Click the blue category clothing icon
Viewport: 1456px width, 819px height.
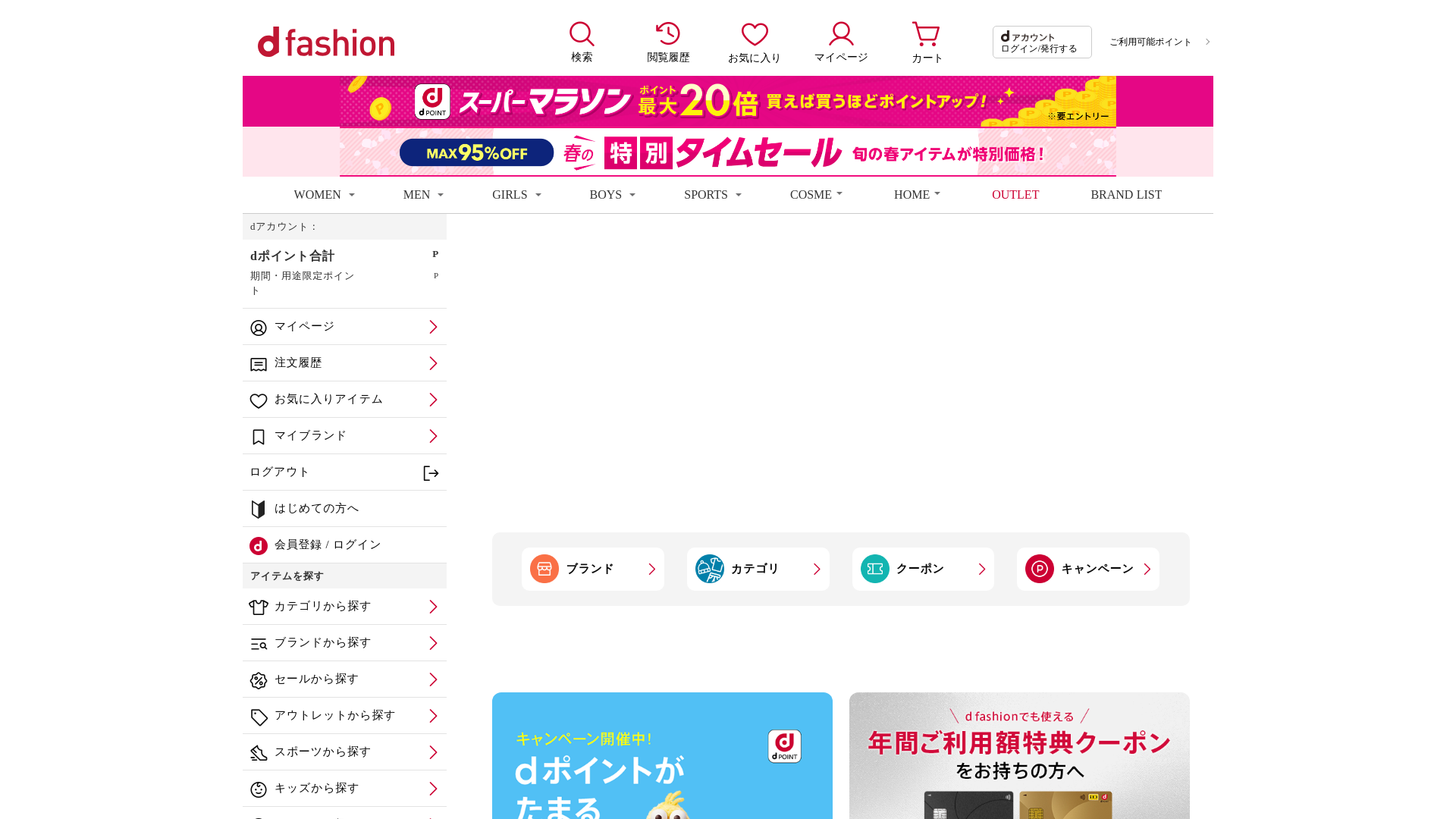click(x=710, y=569)
